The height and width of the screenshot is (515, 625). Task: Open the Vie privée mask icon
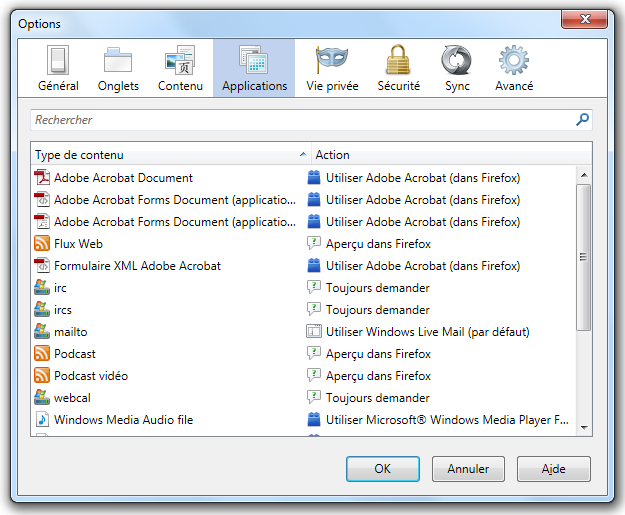[332, 60]
